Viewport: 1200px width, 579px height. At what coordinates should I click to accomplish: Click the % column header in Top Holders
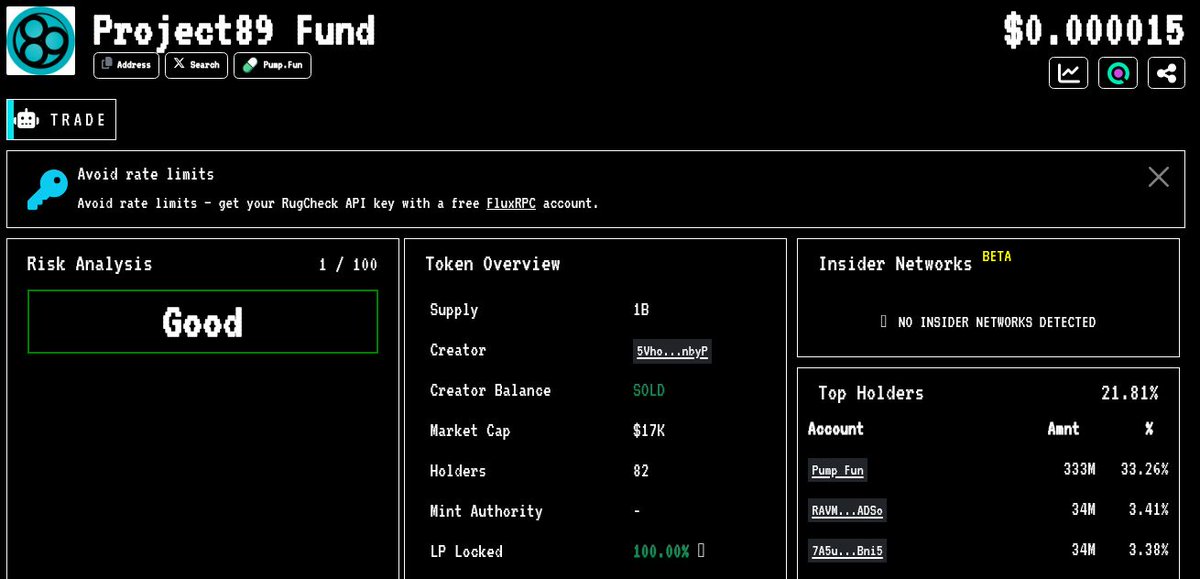(1149, 428)
